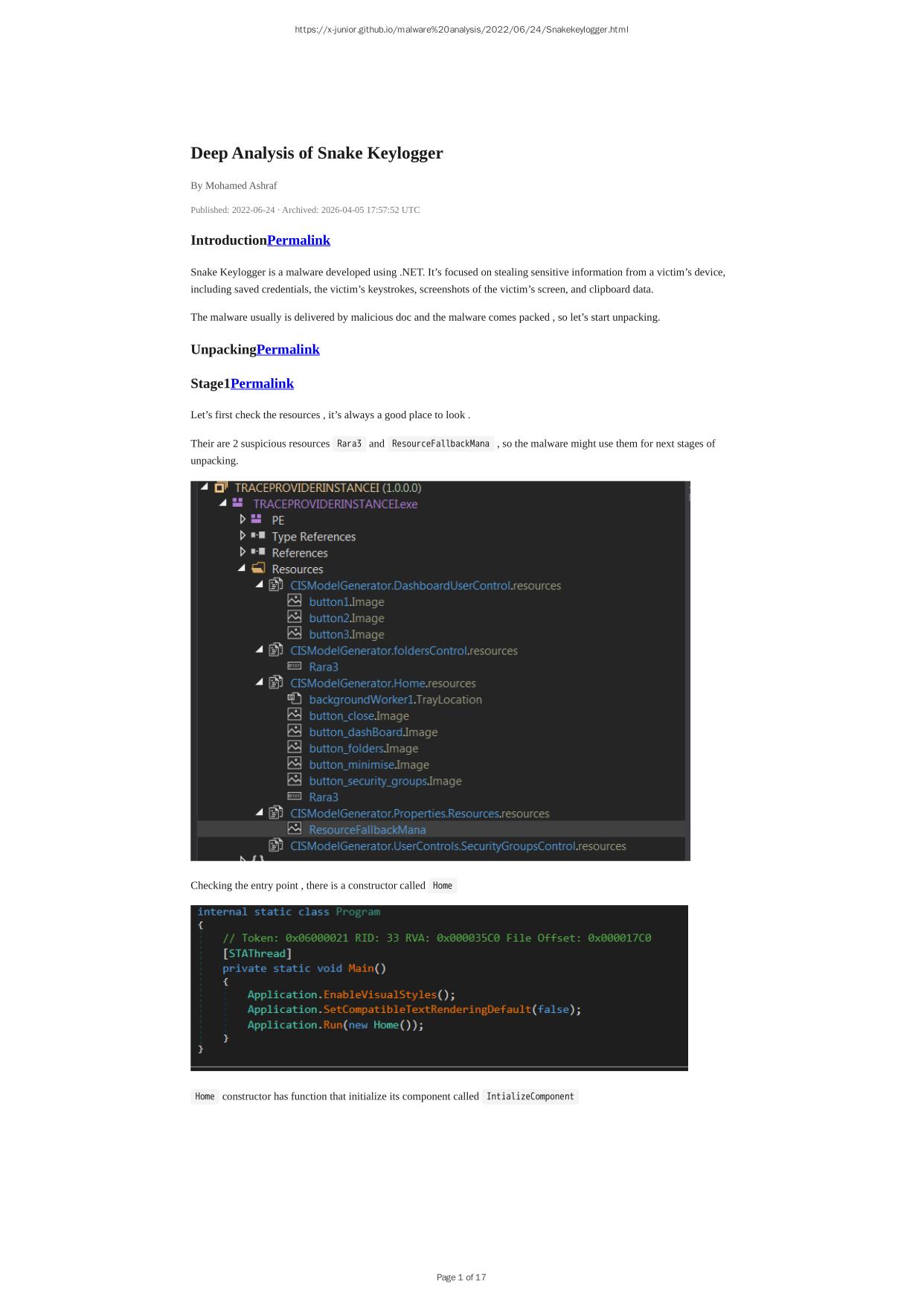The image size is (924, 1307).
Task: Click the binary icon next to Rara3 under foldersControl
Action: tap(295, 666)
